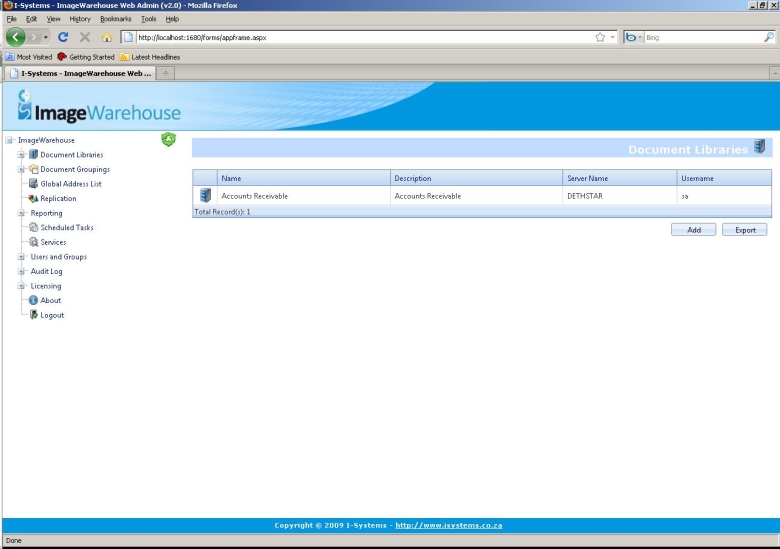
Task: Open the Latest Headlines bookmark
Action: point(150,57)
